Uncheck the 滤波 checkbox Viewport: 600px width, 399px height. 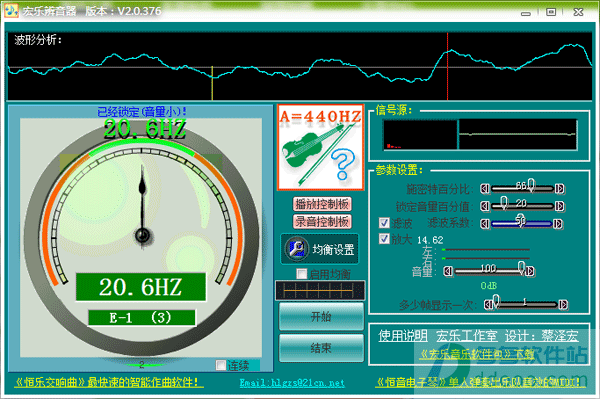coord(384,223)
